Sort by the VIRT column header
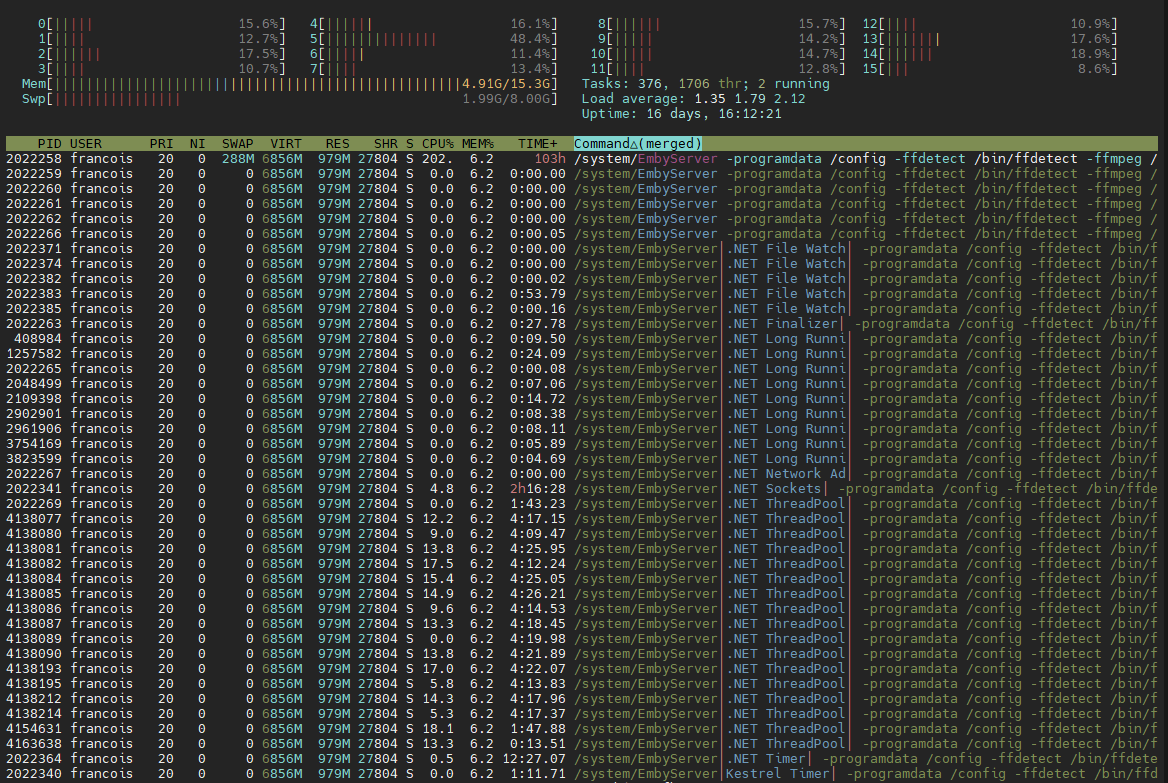The height and width of the screenshot is (783, 1168). [x=285, y=144]
